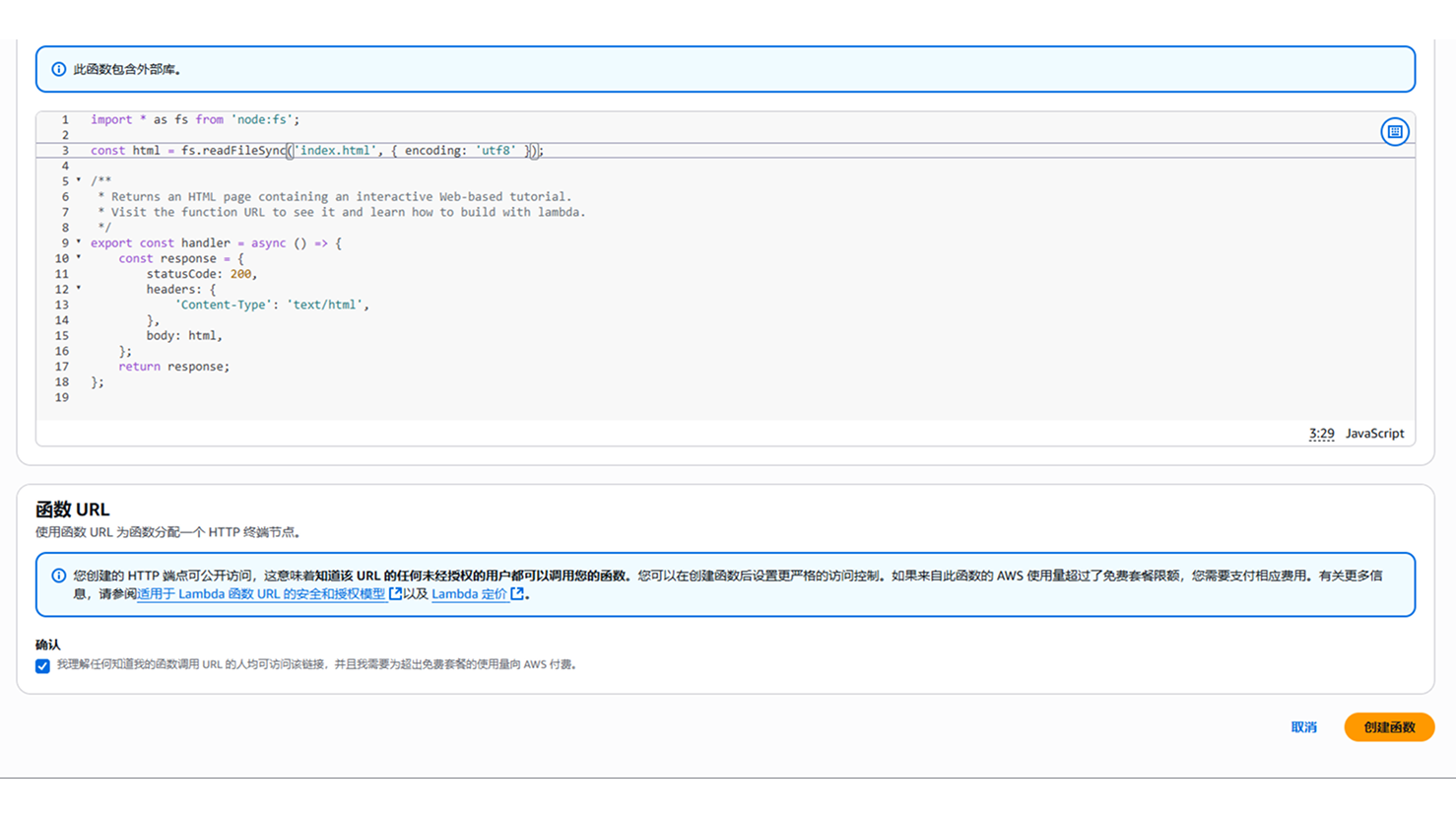Click the 取消 button
This screenshot has width=1456, height=818.
pos(1303,727)
